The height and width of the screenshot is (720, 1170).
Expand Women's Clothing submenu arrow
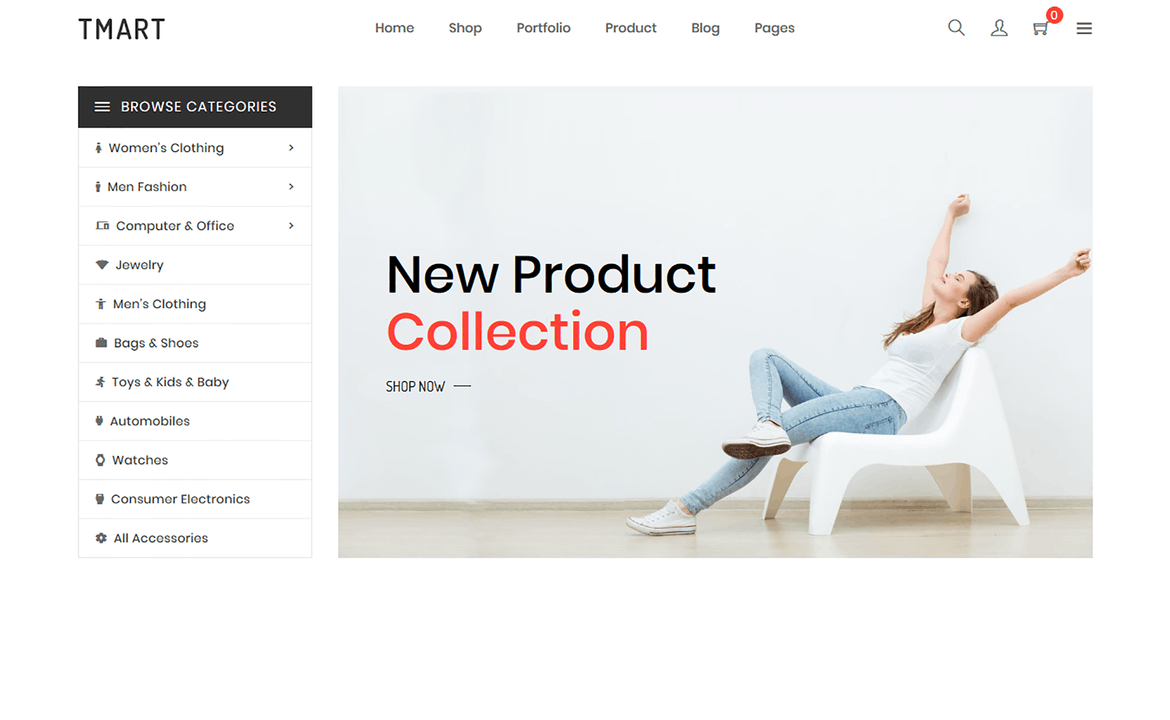291,148
